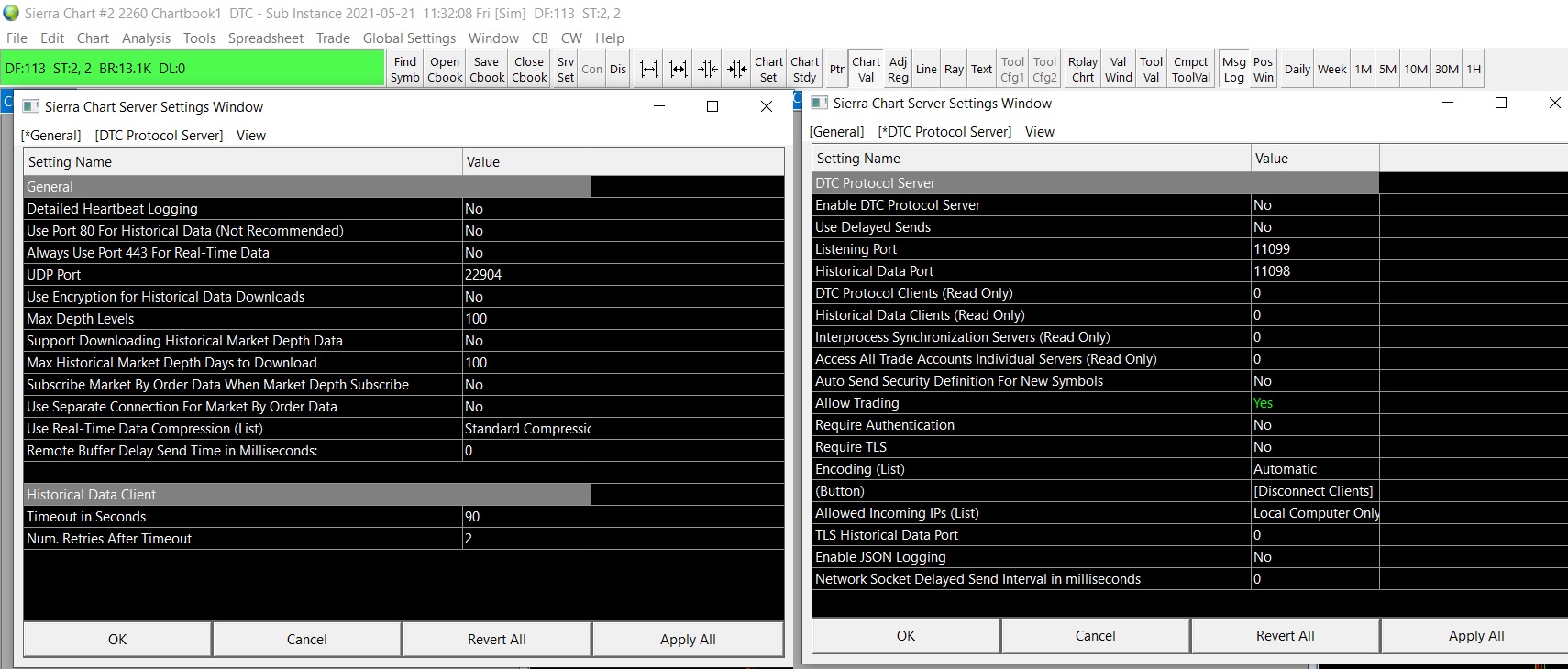Click the Cmpct ToolVal toolbar button

point(1191,70)
